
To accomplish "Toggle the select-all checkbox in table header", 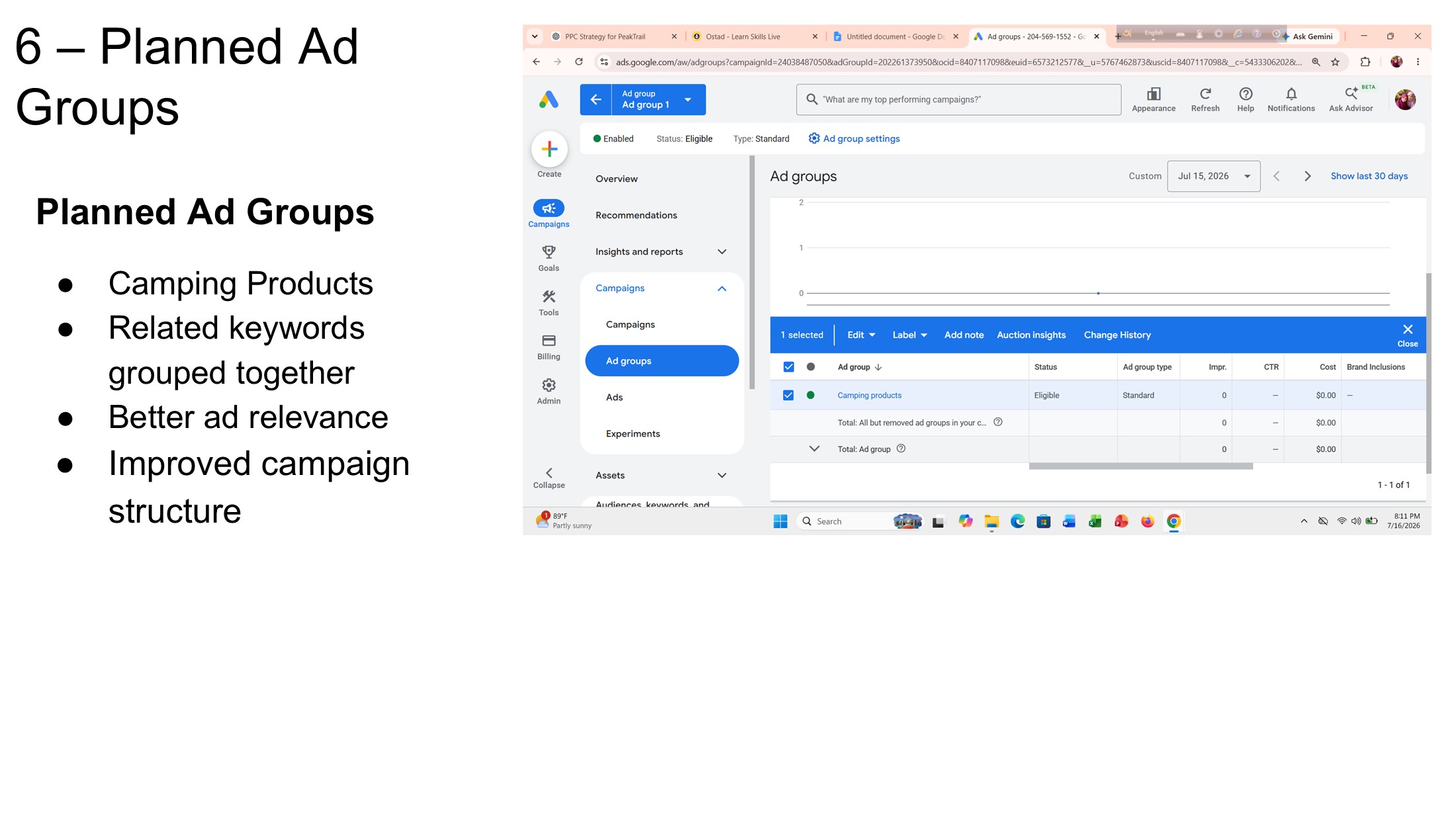I will pos(788,366).
